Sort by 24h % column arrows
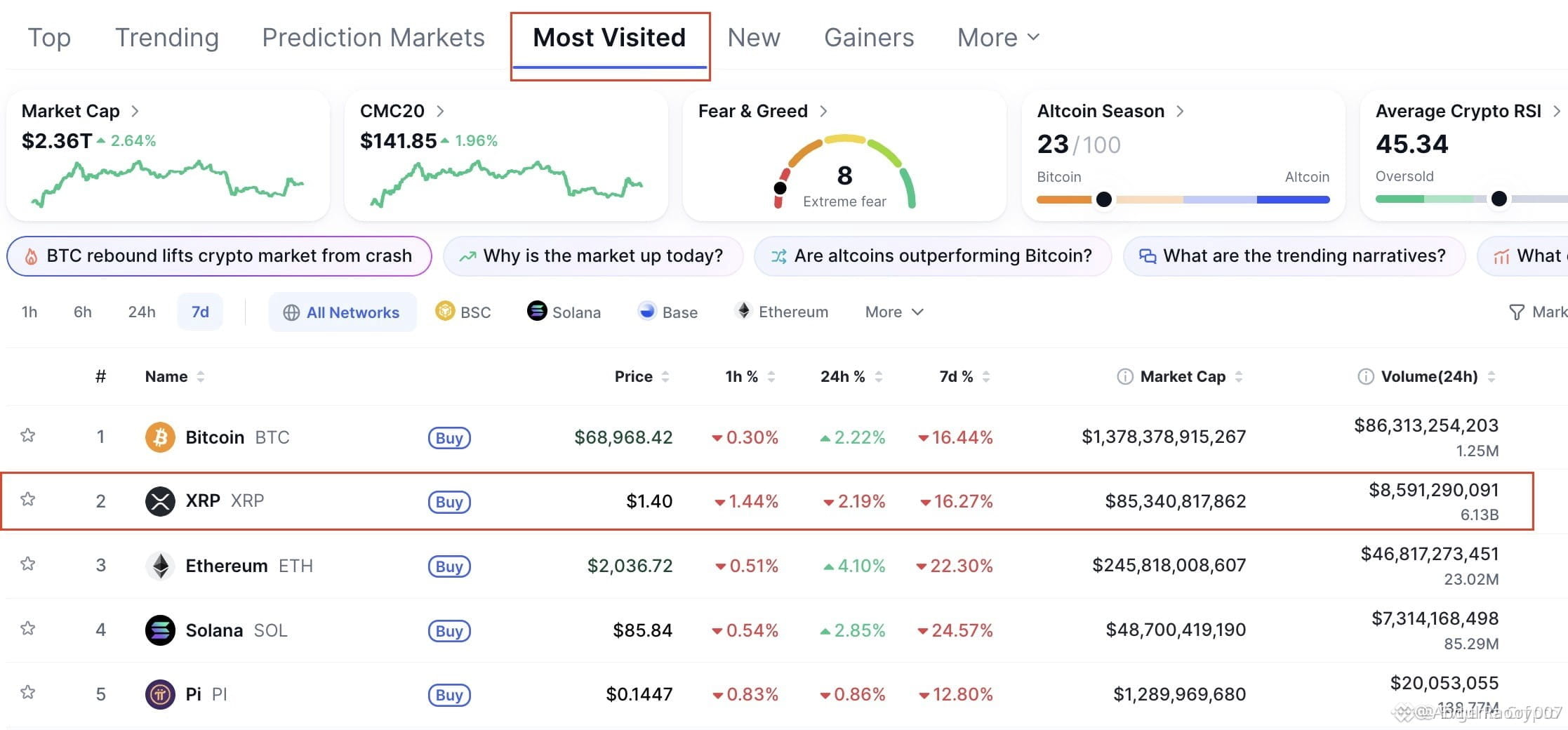The width and height of the screenshot is (1568, 730). [x=879, y=377]
